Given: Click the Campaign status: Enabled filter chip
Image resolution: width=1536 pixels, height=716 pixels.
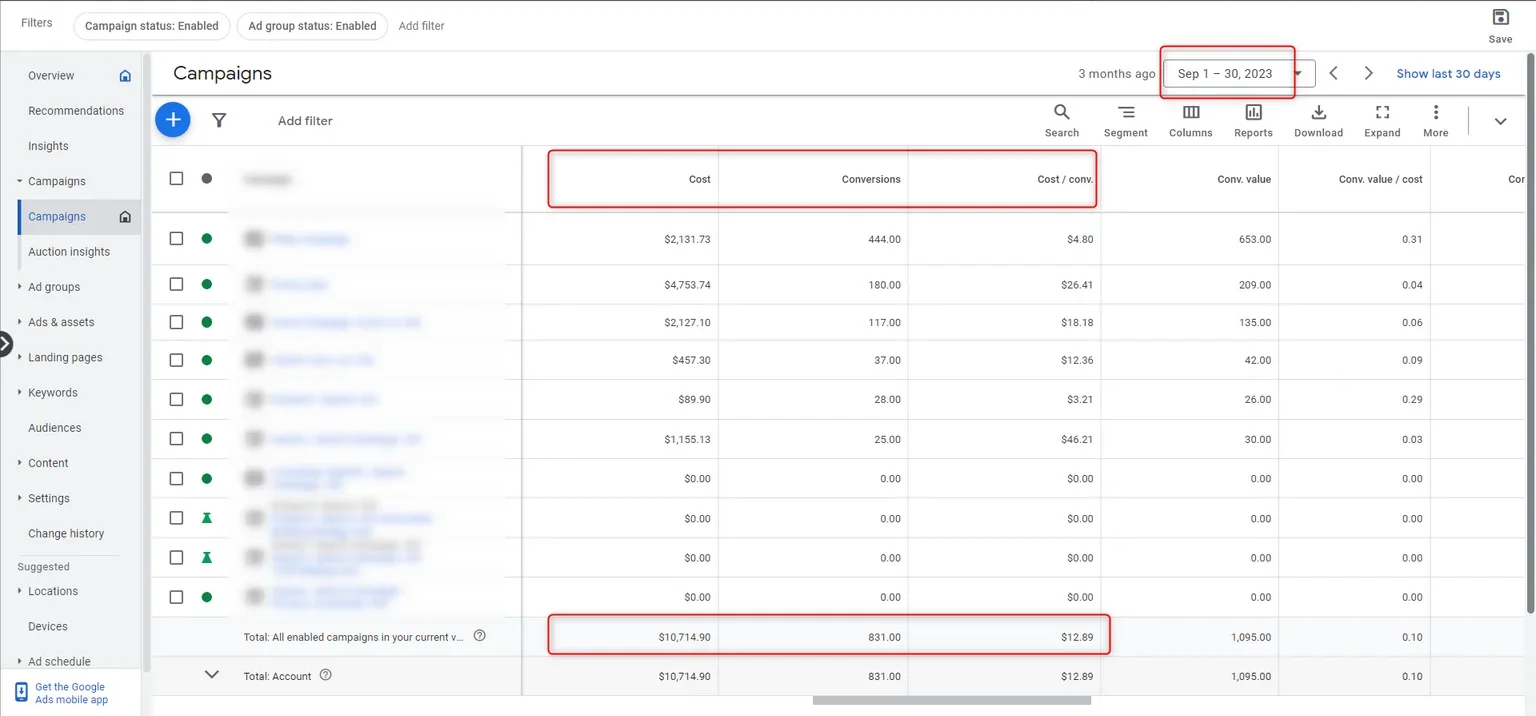Looking at the screenshot, I should 152,26.
